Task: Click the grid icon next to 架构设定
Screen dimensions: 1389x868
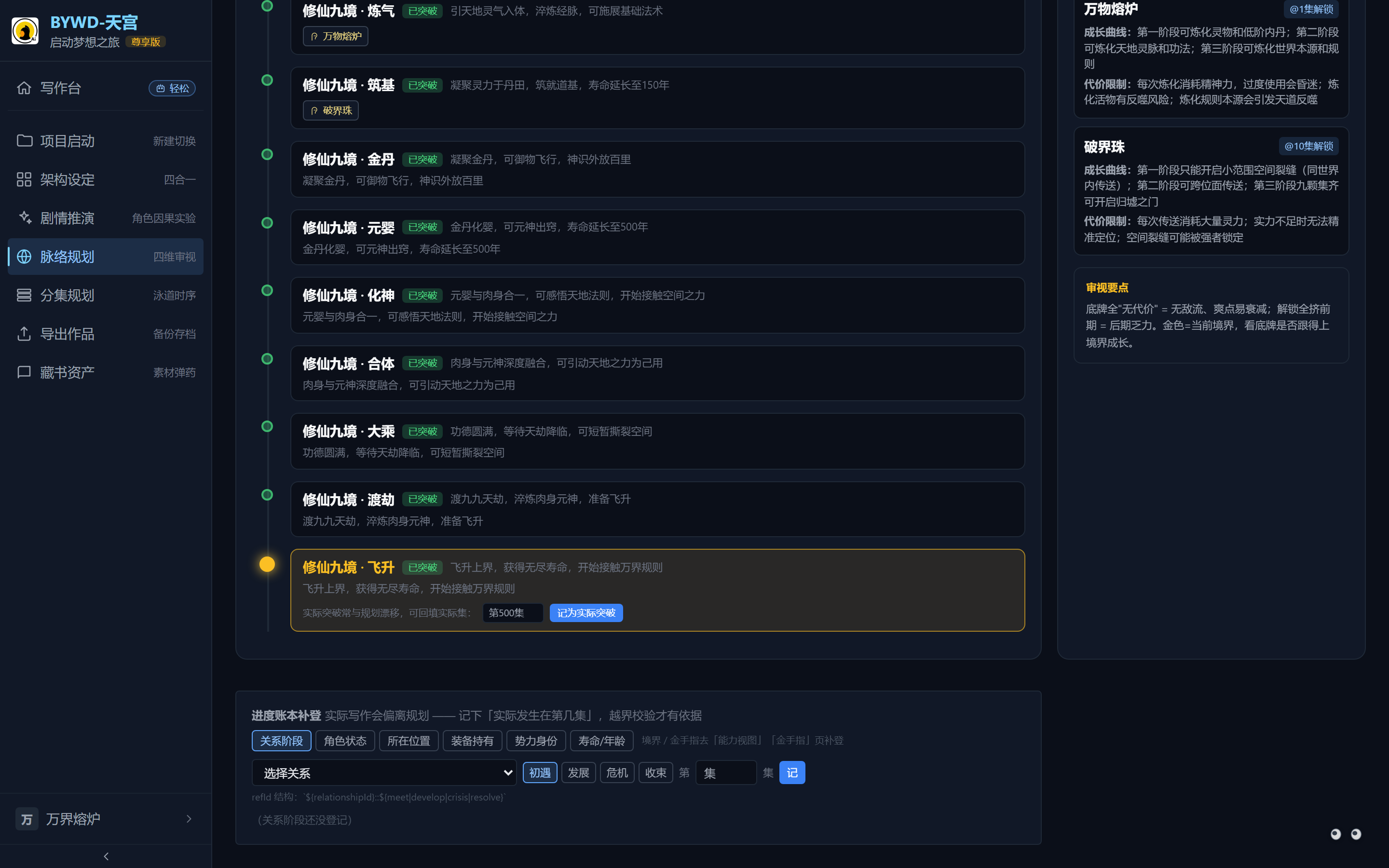Action: tap(24, 180)
